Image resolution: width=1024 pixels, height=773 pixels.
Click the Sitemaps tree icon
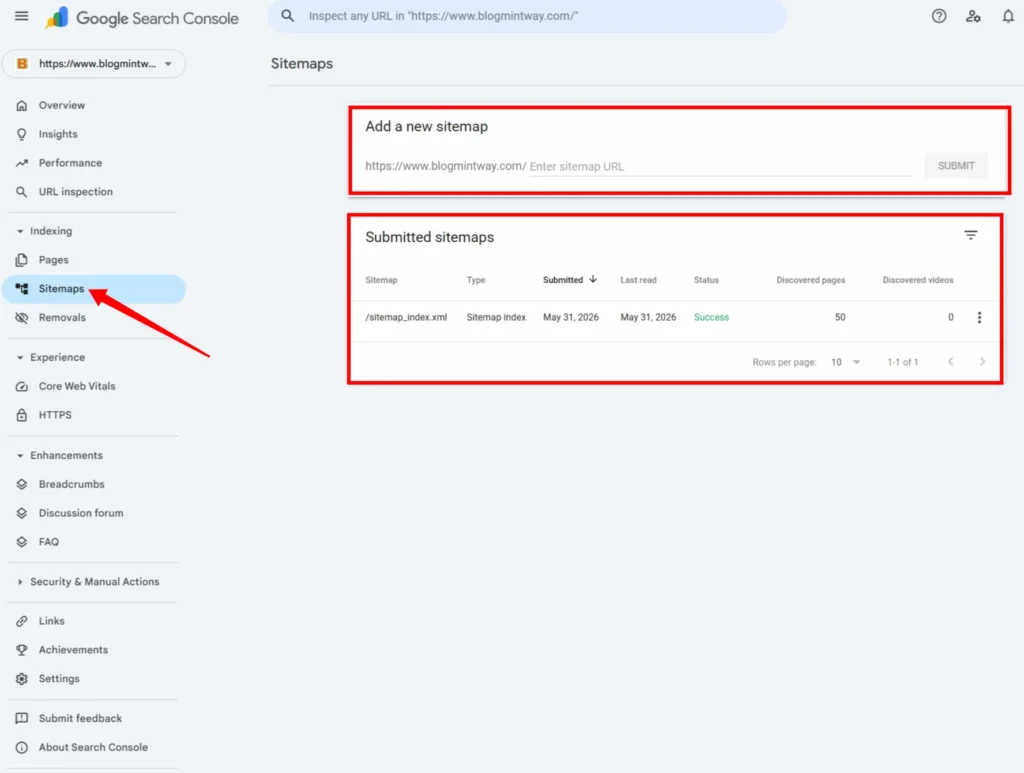point(22,289)
